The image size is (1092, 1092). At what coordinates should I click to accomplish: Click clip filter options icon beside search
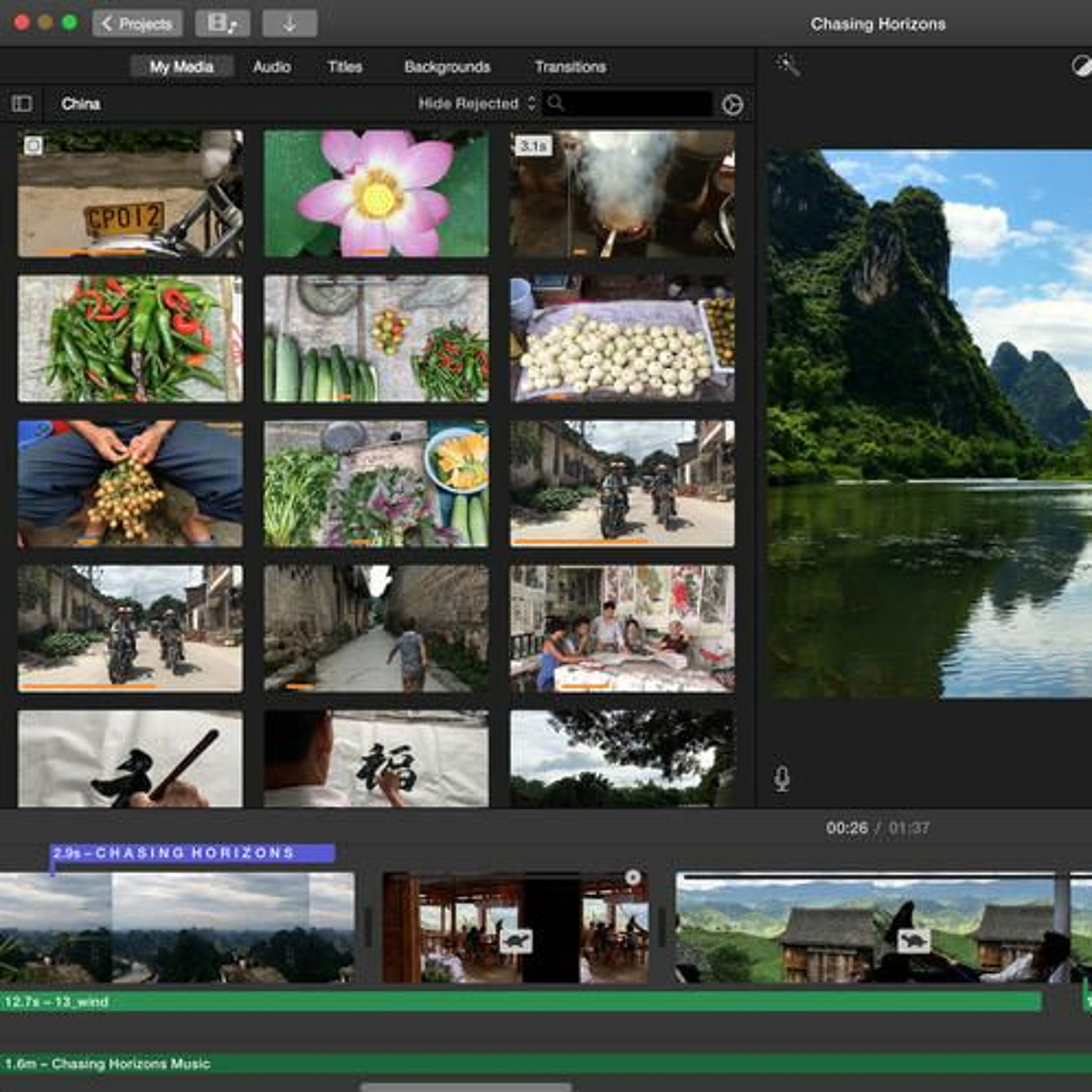732,104
